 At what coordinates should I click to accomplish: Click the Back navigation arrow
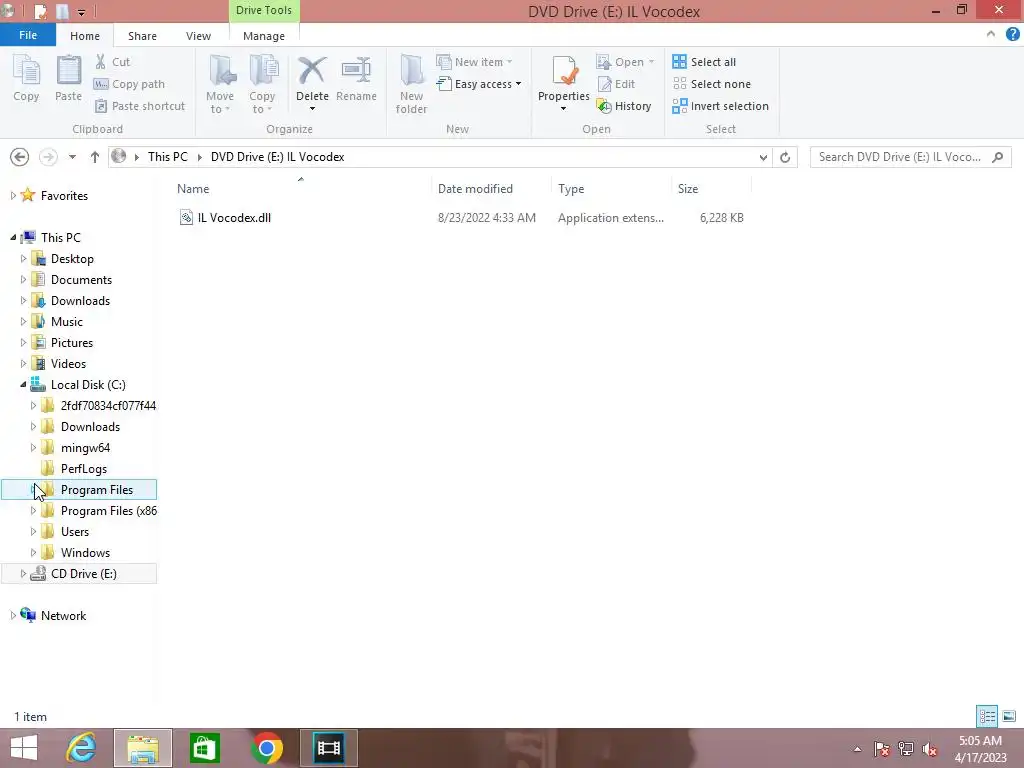pos(20,157)
